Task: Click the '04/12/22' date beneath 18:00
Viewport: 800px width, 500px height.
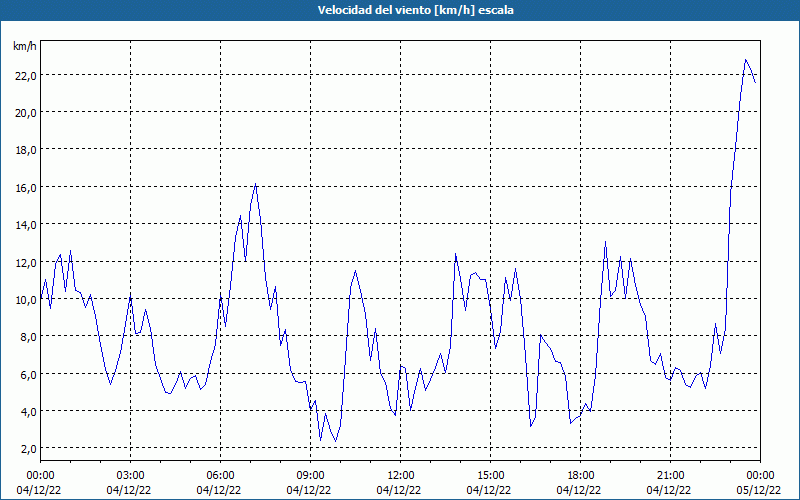Action: pyautogui.click(x=579, y=490)
